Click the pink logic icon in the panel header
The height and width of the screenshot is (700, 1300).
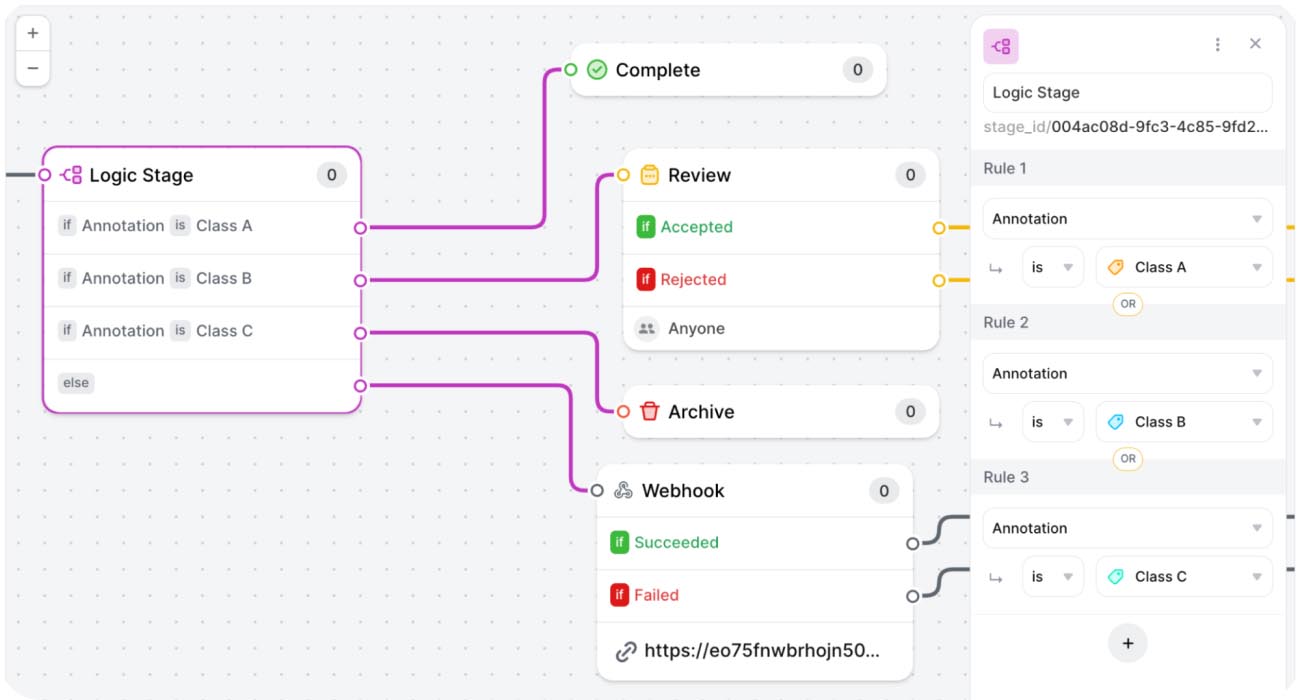click(1001, 46)
